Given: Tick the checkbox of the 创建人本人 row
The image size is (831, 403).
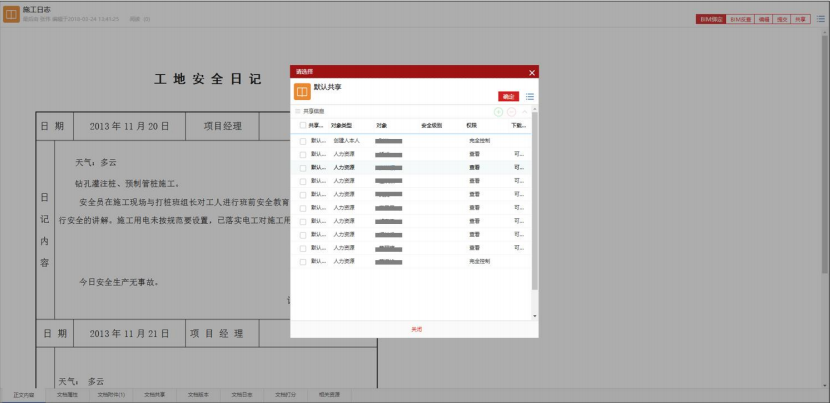Looking at the screenshot, I should pos(303,141).
